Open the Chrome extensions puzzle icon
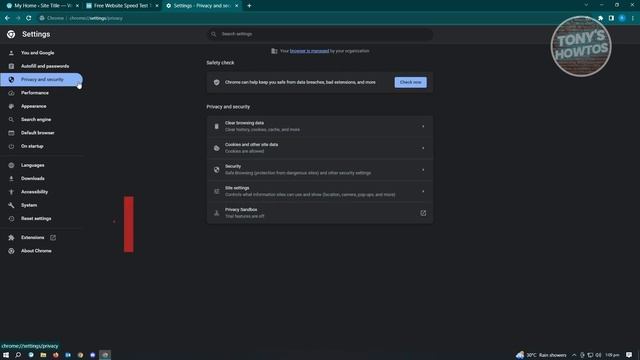This screenshot has height=360, width=640. coord(600,18)
